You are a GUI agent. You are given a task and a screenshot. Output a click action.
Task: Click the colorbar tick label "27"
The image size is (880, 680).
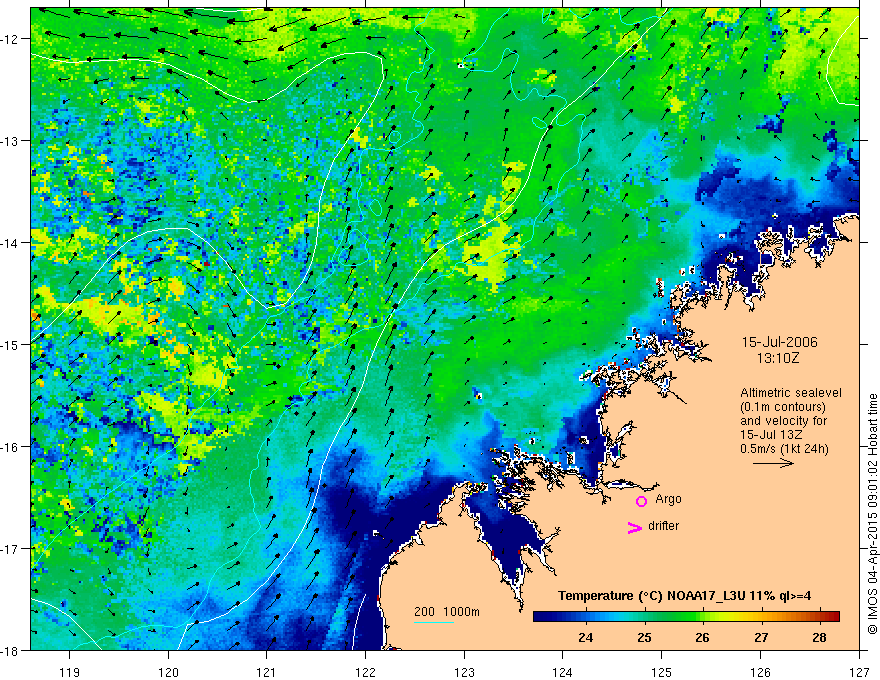click(760, 637)
